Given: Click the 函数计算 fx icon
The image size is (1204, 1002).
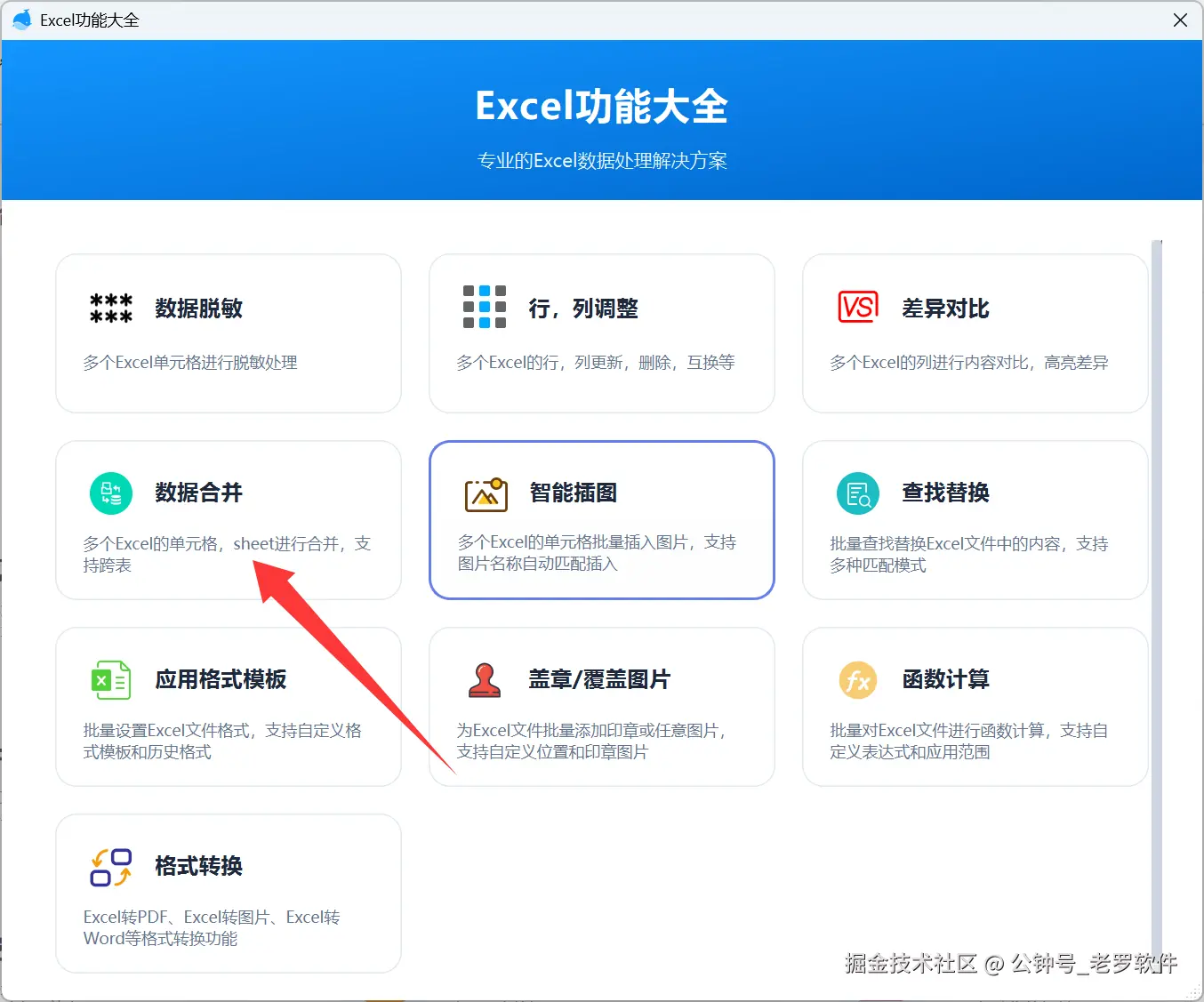Looking at the screenshot, I should [x=858, y=680].
